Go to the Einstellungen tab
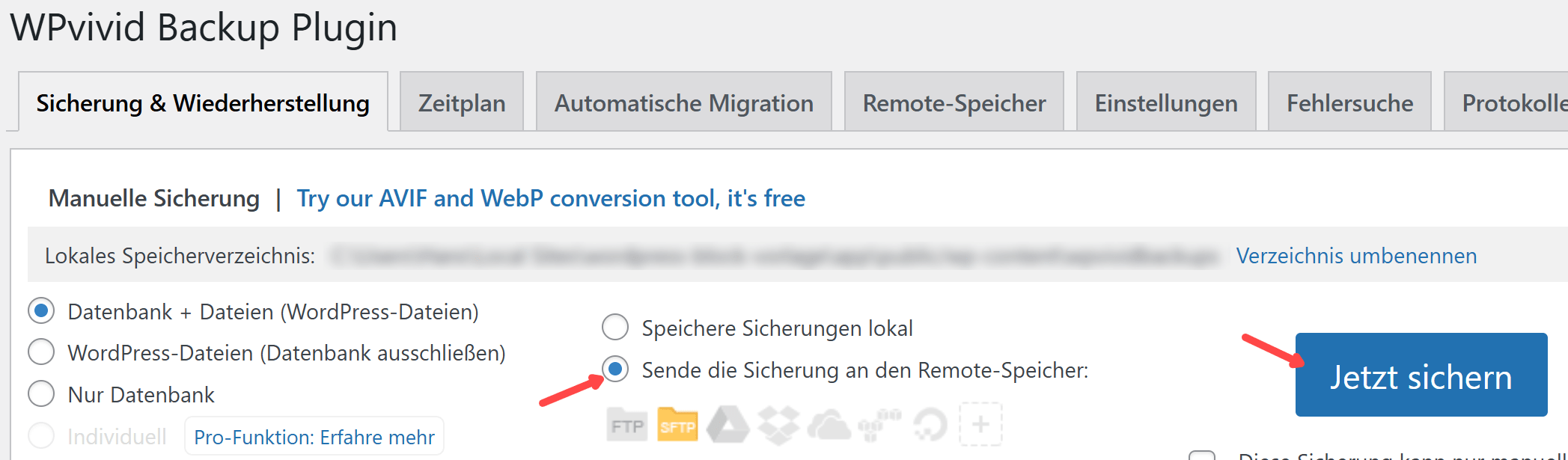 [x=1165, y=102]
